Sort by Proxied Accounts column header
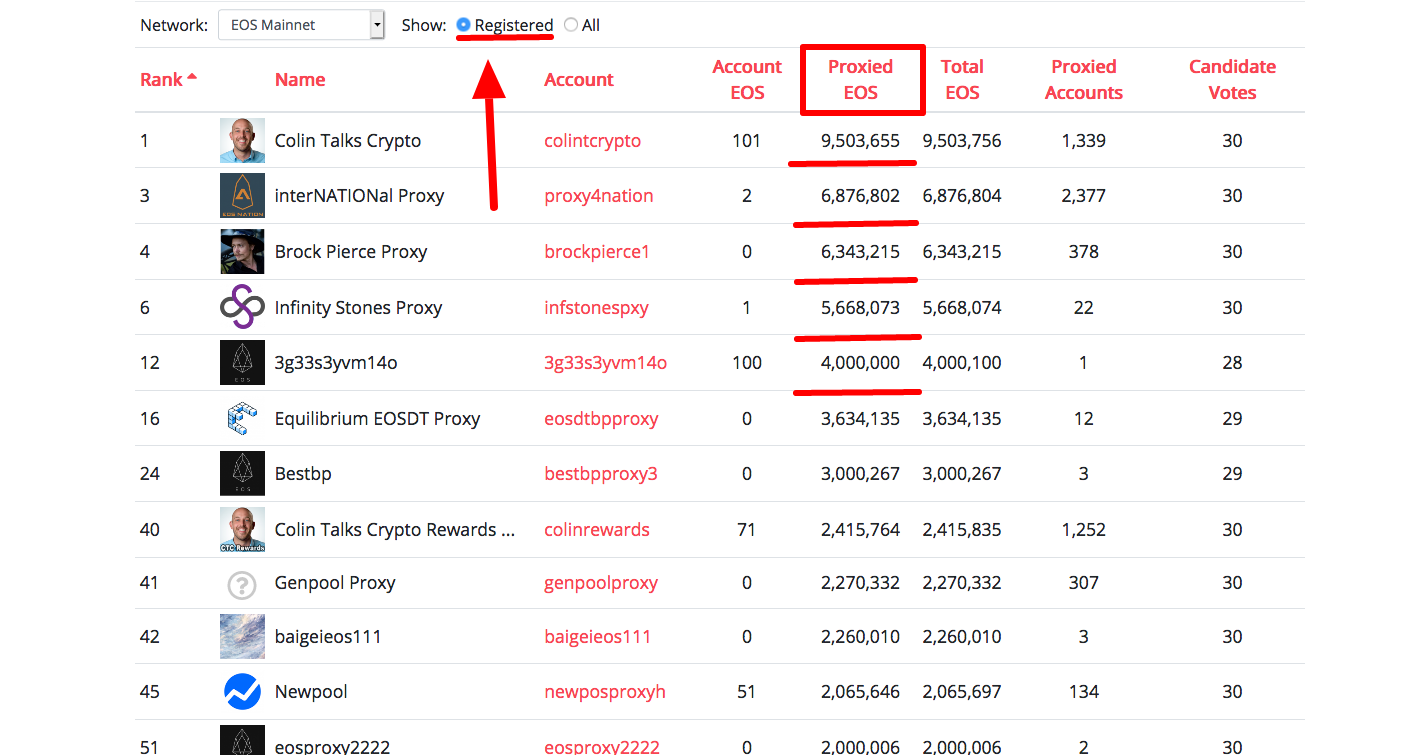 click(x=1084, y=79)
